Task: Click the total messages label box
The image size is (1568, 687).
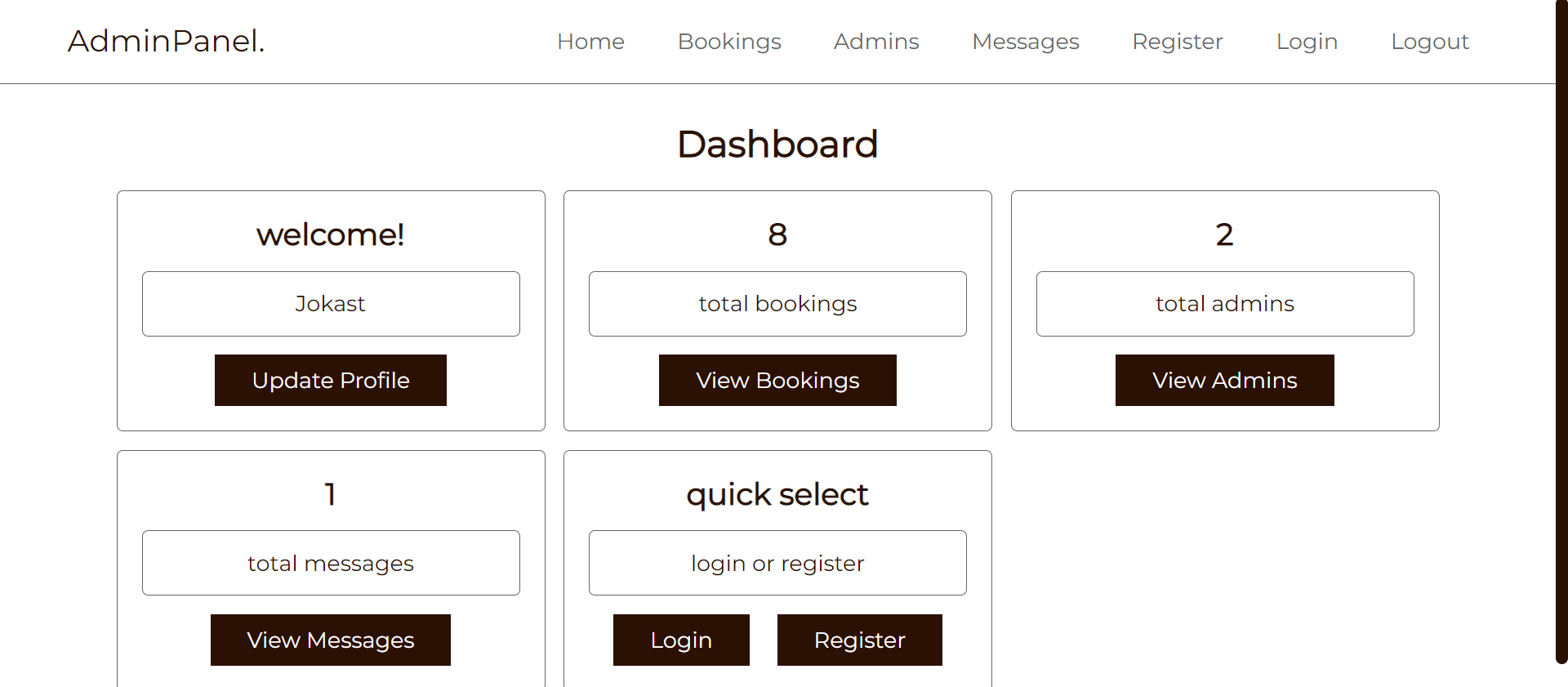Action: point(331,563)
